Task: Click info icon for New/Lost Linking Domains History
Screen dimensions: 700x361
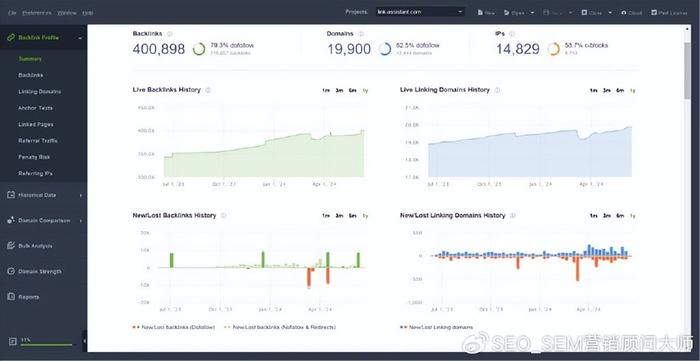Action: [512, 216]
